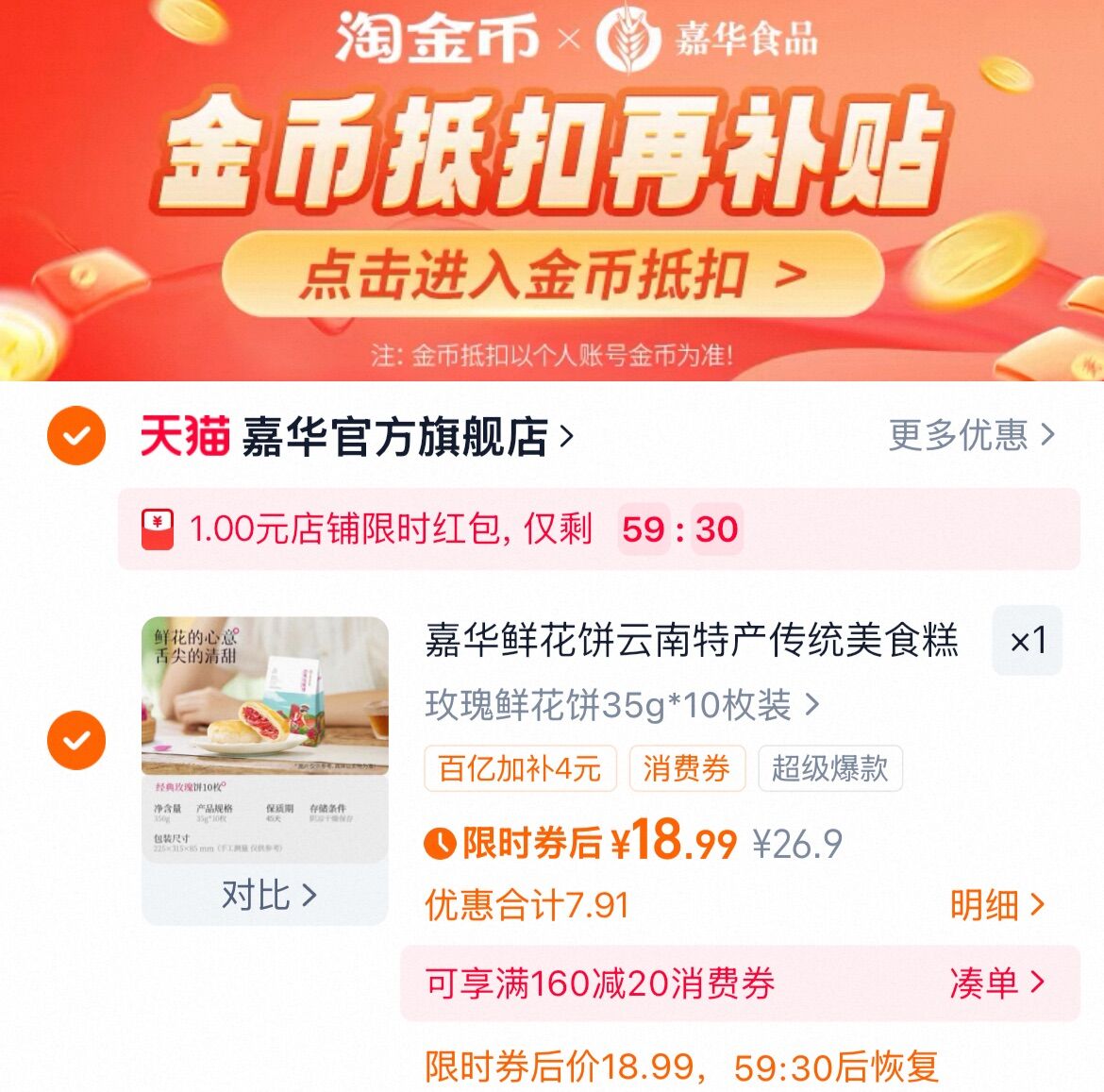1104x1092 pixels.
Task: Uncheck the 嘉华官方旗舰店 store checkbox
Action: 76,435
